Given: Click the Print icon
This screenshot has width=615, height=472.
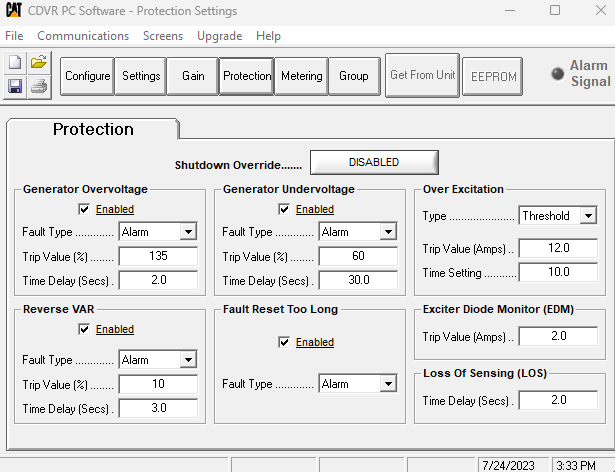Looking at the screenshot, I should [39, 86].
